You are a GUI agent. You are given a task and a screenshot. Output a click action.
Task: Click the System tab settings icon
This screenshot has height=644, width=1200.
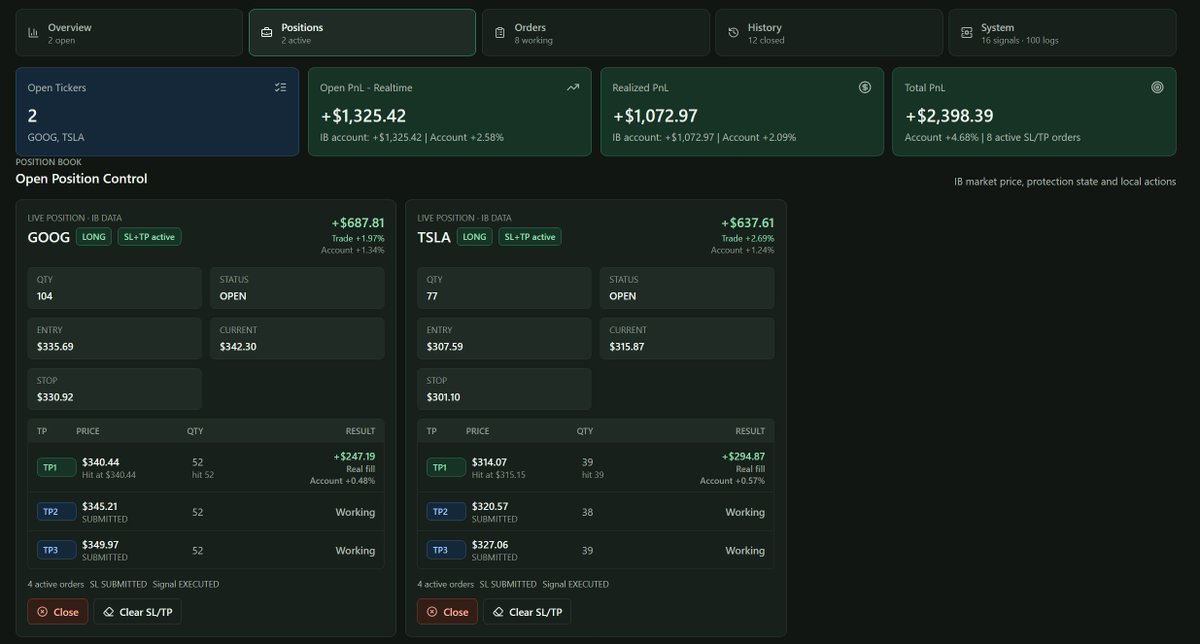(966, 33)
